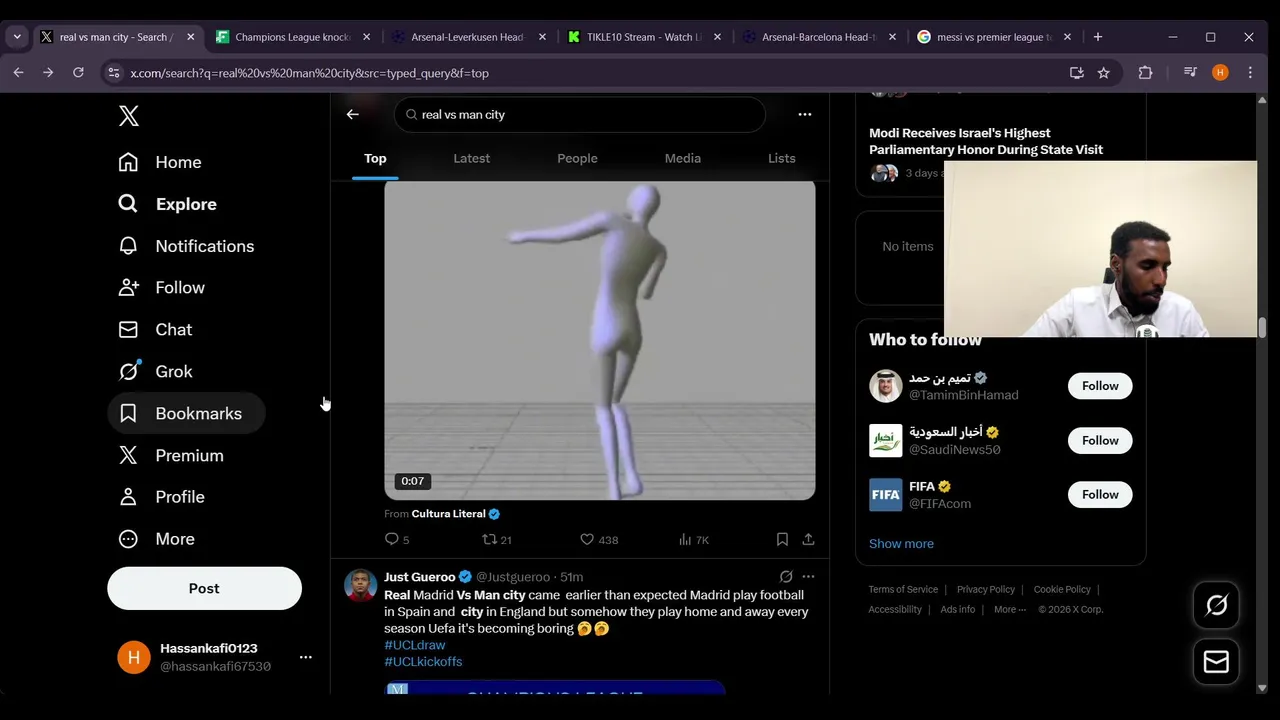Open search settings three-dot menu
This screenshot has width=1280, height=720.
[805, 114]
